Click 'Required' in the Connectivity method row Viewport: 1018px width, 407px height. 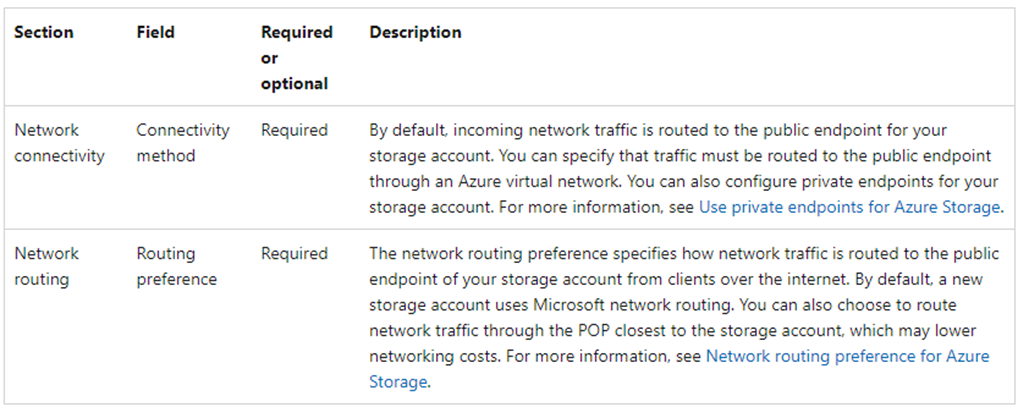294,130
